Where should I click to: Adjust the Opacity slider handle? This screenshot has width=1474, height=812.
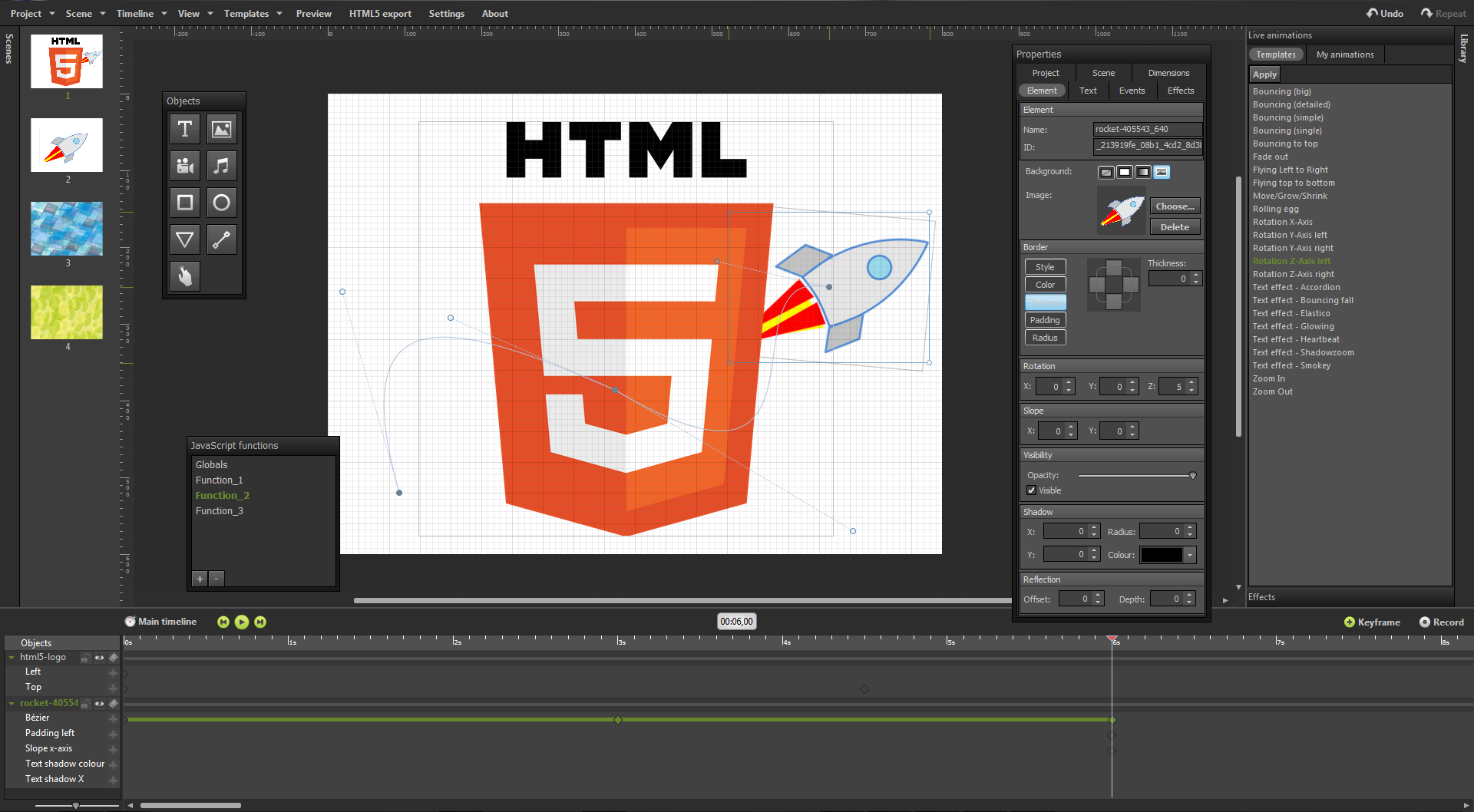click(x=1192, y=476)
